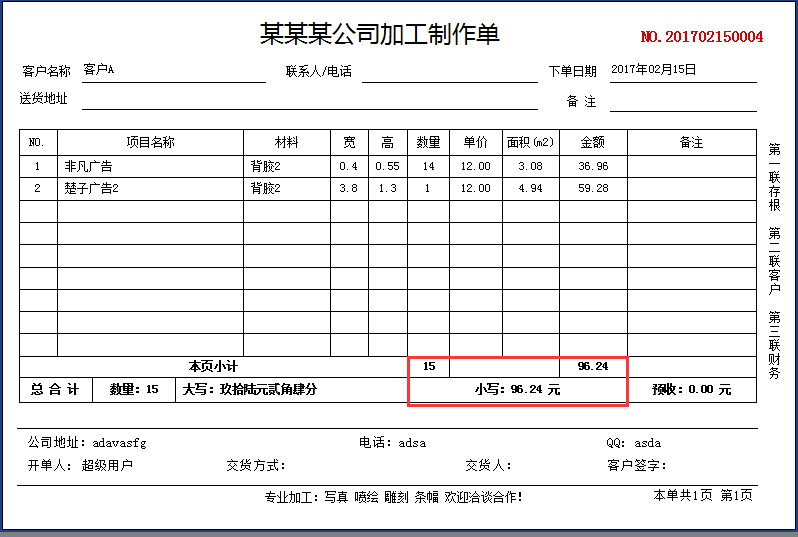Click the 面积(m2) column header

point(530,143)
